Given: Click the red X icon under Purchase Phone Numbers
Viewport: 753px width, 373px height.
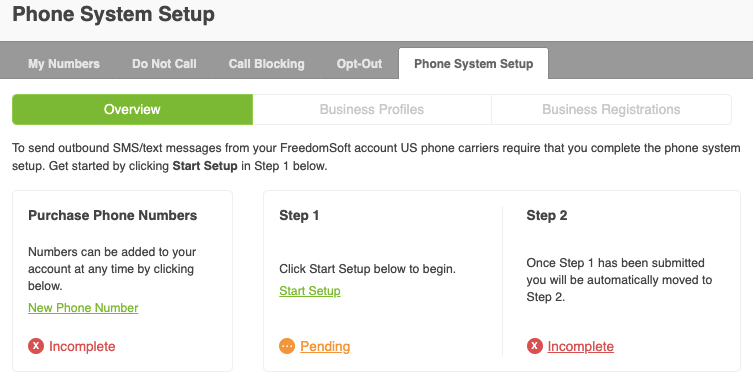Looking at the screenshot, I should click(36, 346).
